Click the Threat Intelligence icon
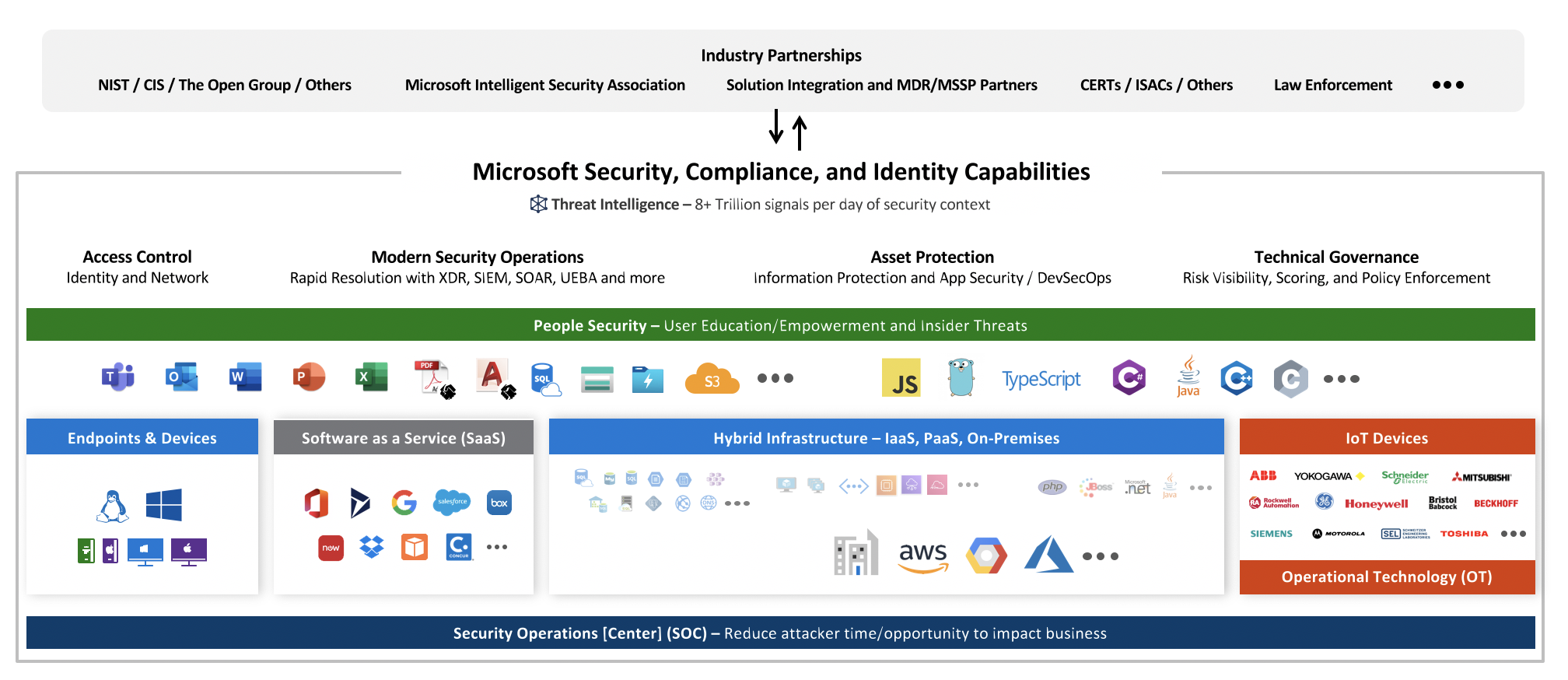Screen dimensions: 1568x680 (538, 204)
